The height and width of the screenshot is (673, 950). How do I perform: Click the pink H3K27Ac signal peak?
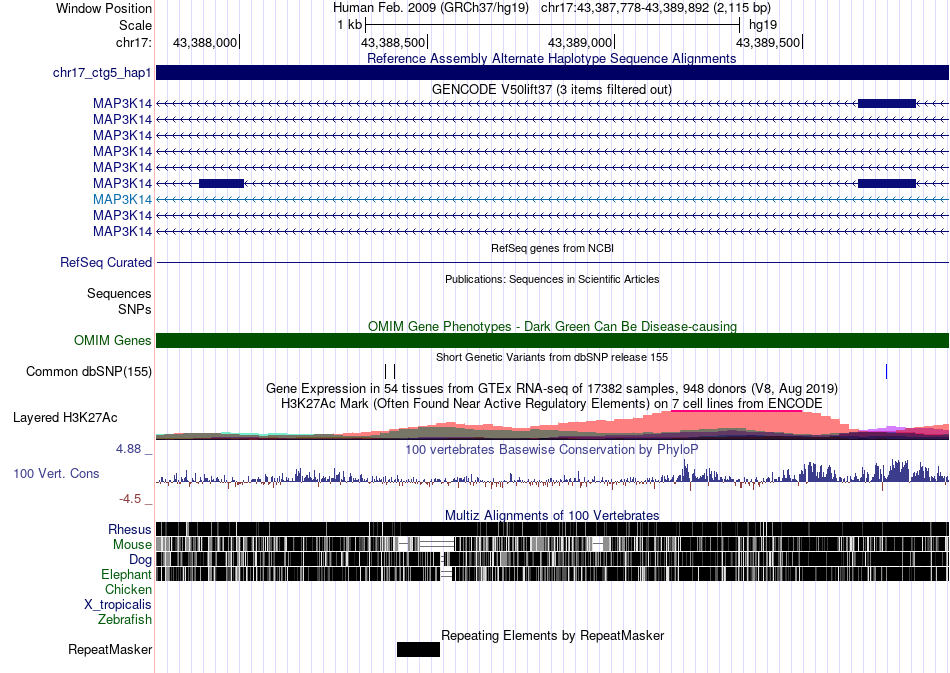(x=736, y=422)
